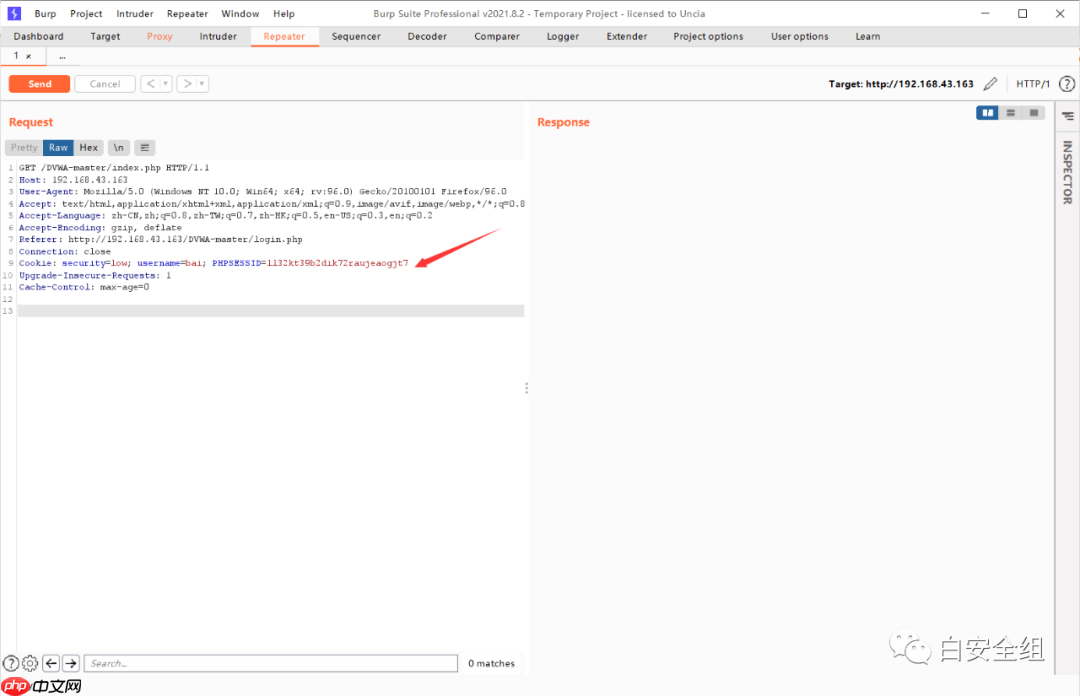Toggle HTTP/1 protocol selector
Viewport: 1080px width, 696px height.
[x=1032, y=84]
